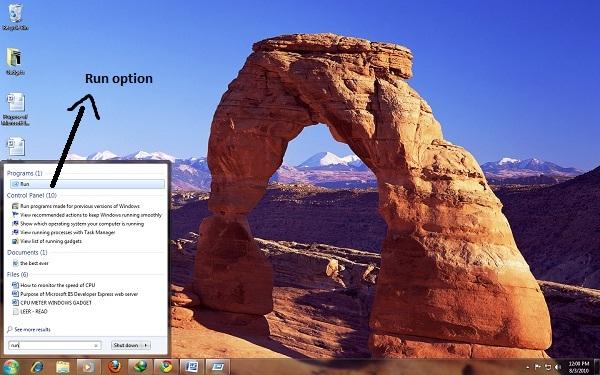Viewport: 600px width, 375px height.
Task: Click the 'See more results' link
Action: click(32, 329)
